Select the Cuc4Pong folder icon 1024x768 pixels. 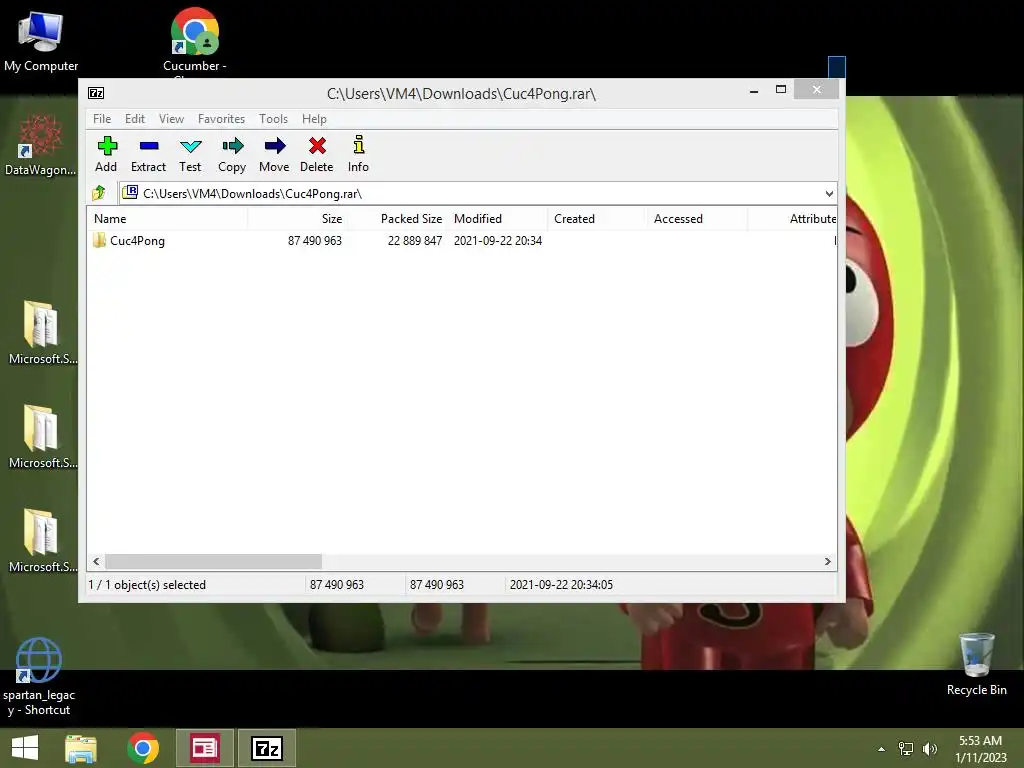point(99,240)
